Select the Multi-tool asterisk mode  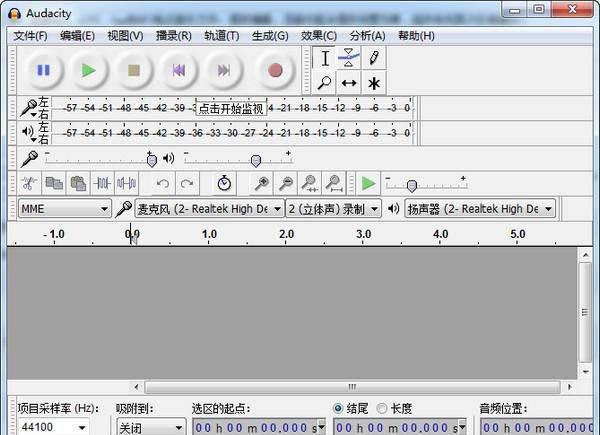click(x=373, y=83)
